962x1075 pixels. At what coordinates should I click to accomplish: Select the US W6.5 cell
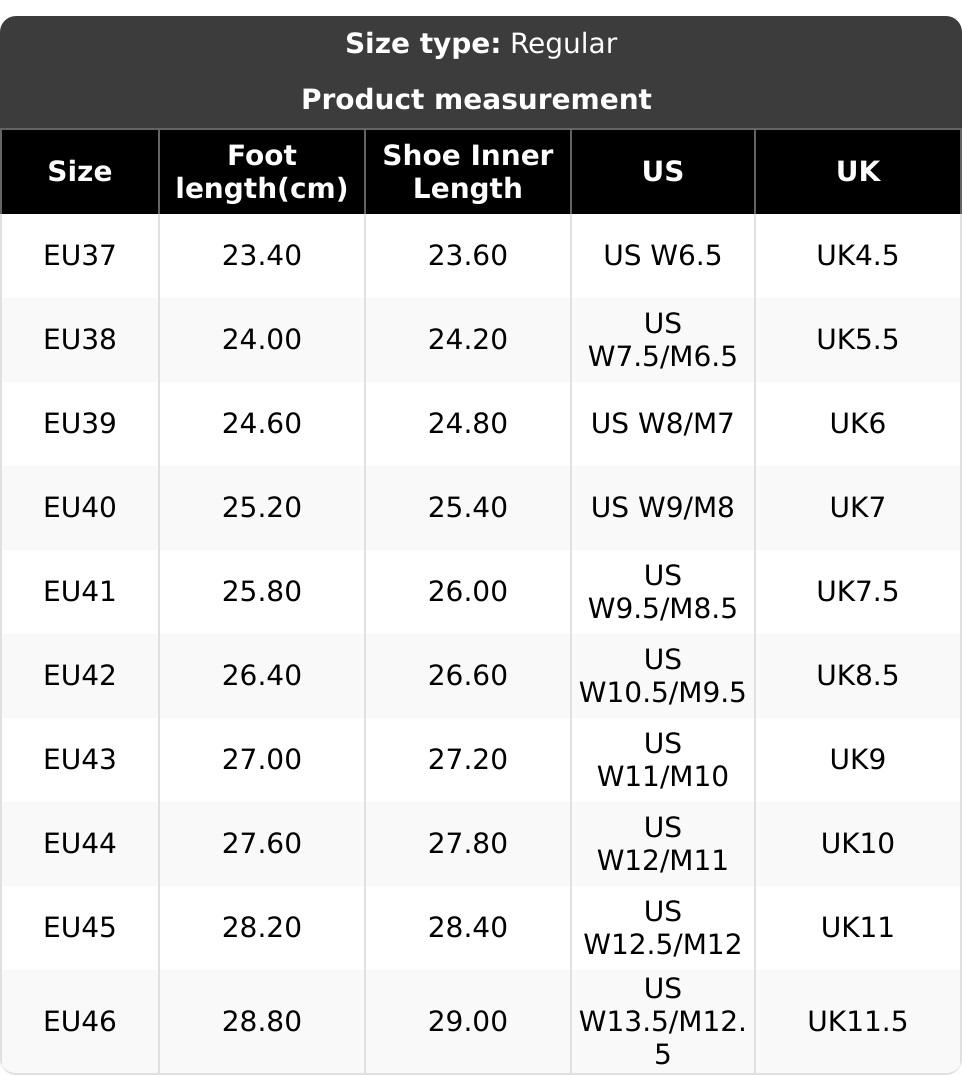[663, 256]
